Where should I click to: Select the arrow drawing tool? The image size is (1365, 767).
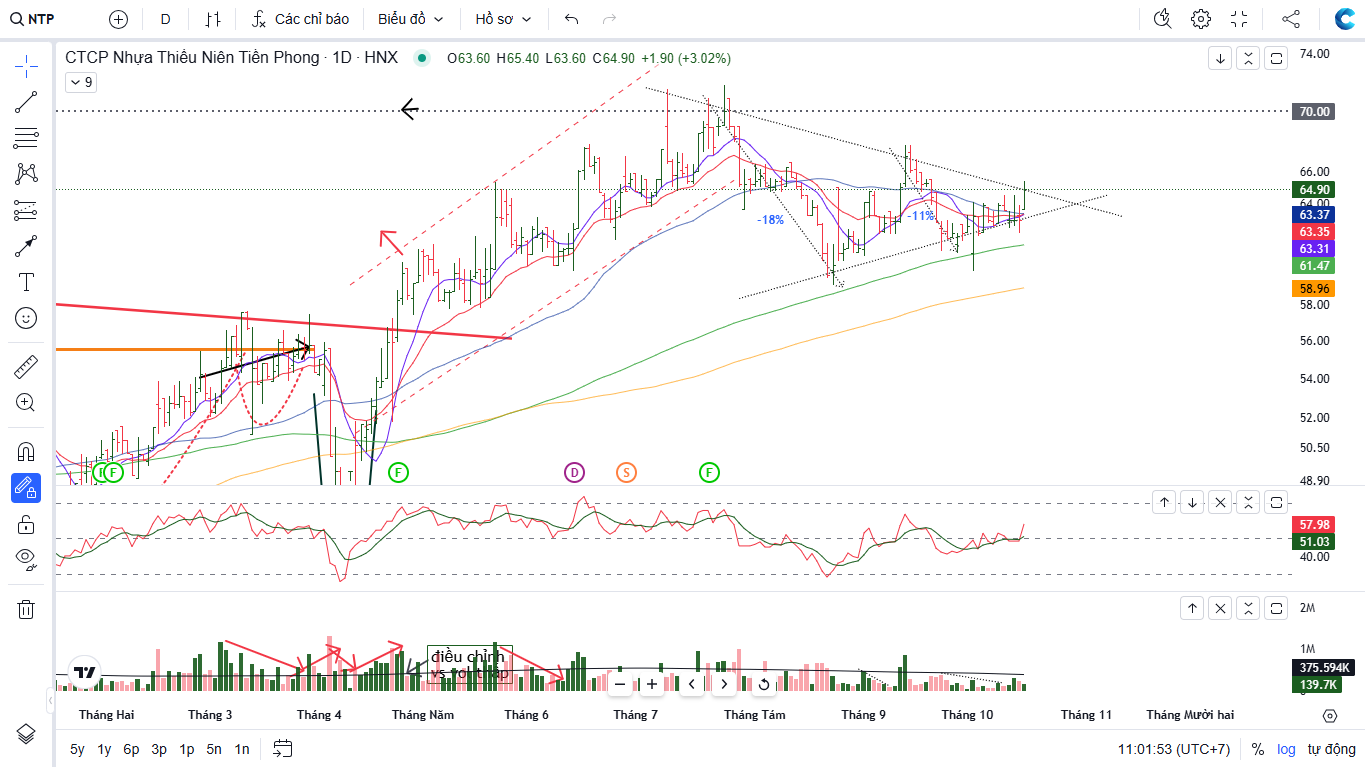pos(26,246)
